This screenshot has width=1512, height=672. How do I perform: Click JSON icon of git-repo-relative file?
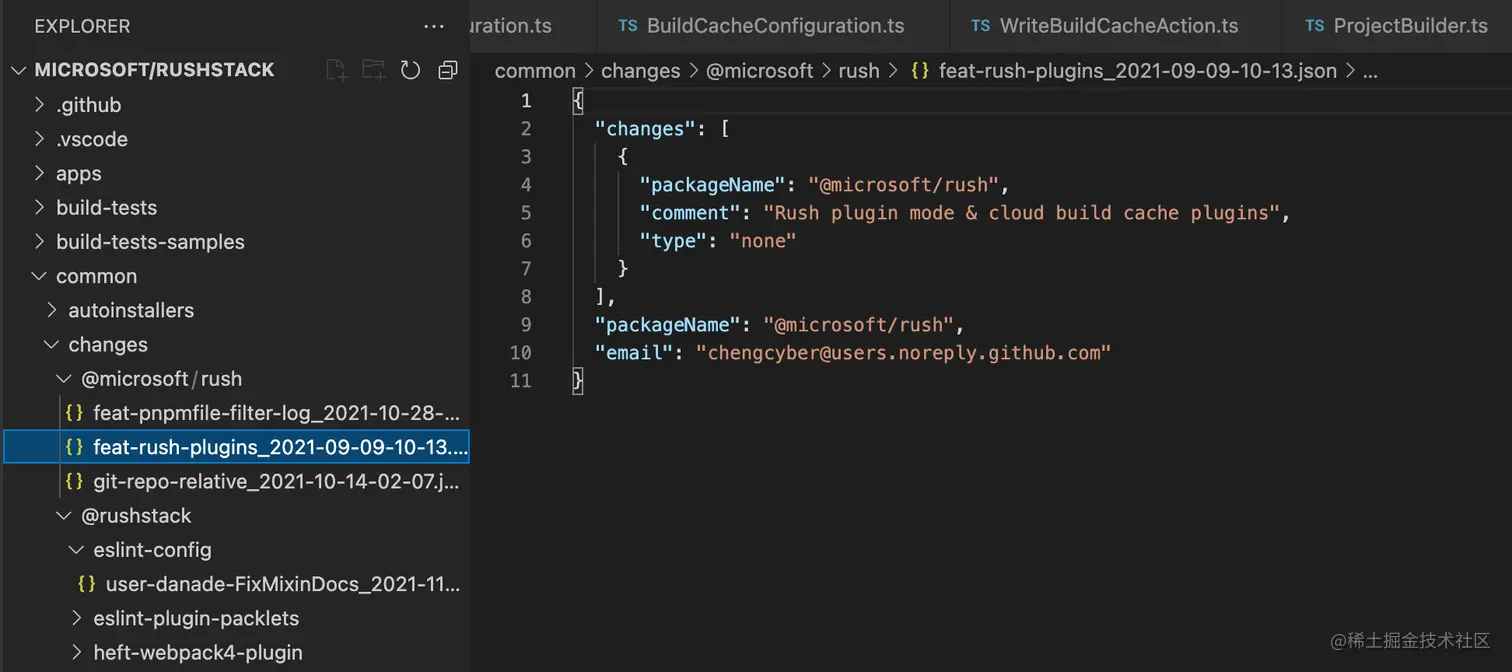point(74,481)
